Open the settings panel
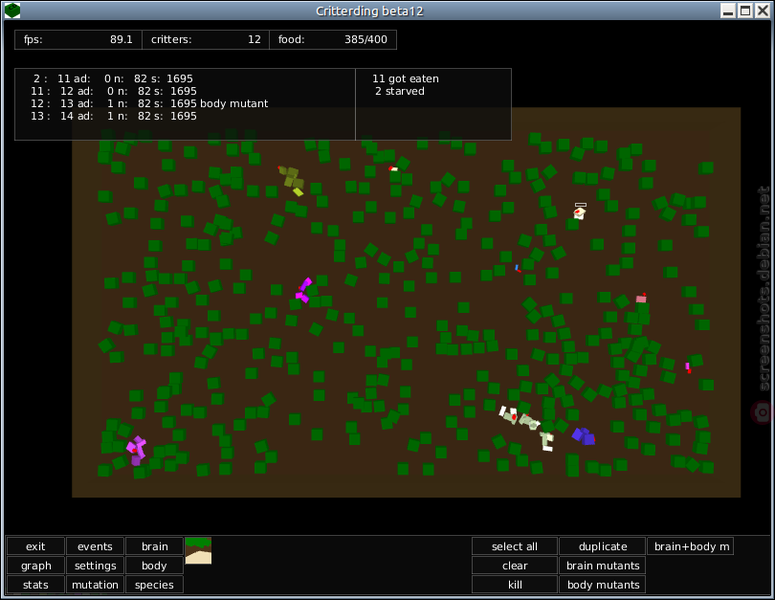Image resolution: width=775 pixels, height=600 pixels. coord(95,565)
